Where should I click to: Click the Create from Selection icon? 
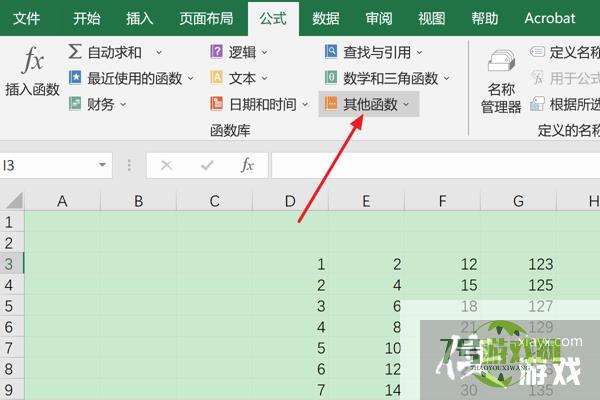click(537, 104)
